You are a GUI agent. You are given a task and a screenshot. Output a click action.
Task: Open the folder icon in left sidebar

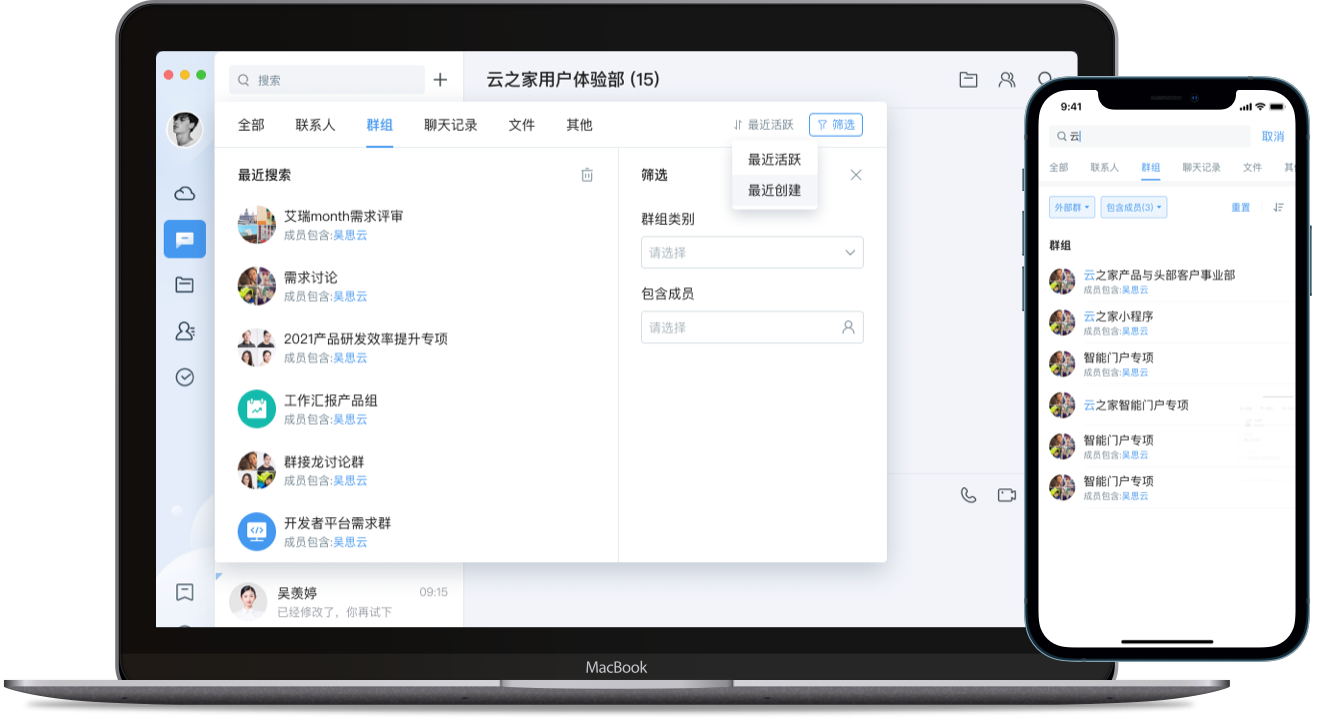click(184, 285)
